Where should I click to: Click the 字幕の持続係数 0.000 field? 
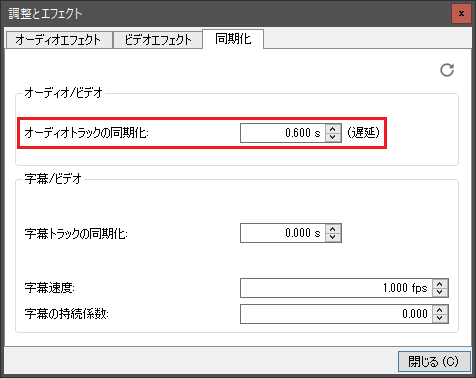[x=336, y=314]
